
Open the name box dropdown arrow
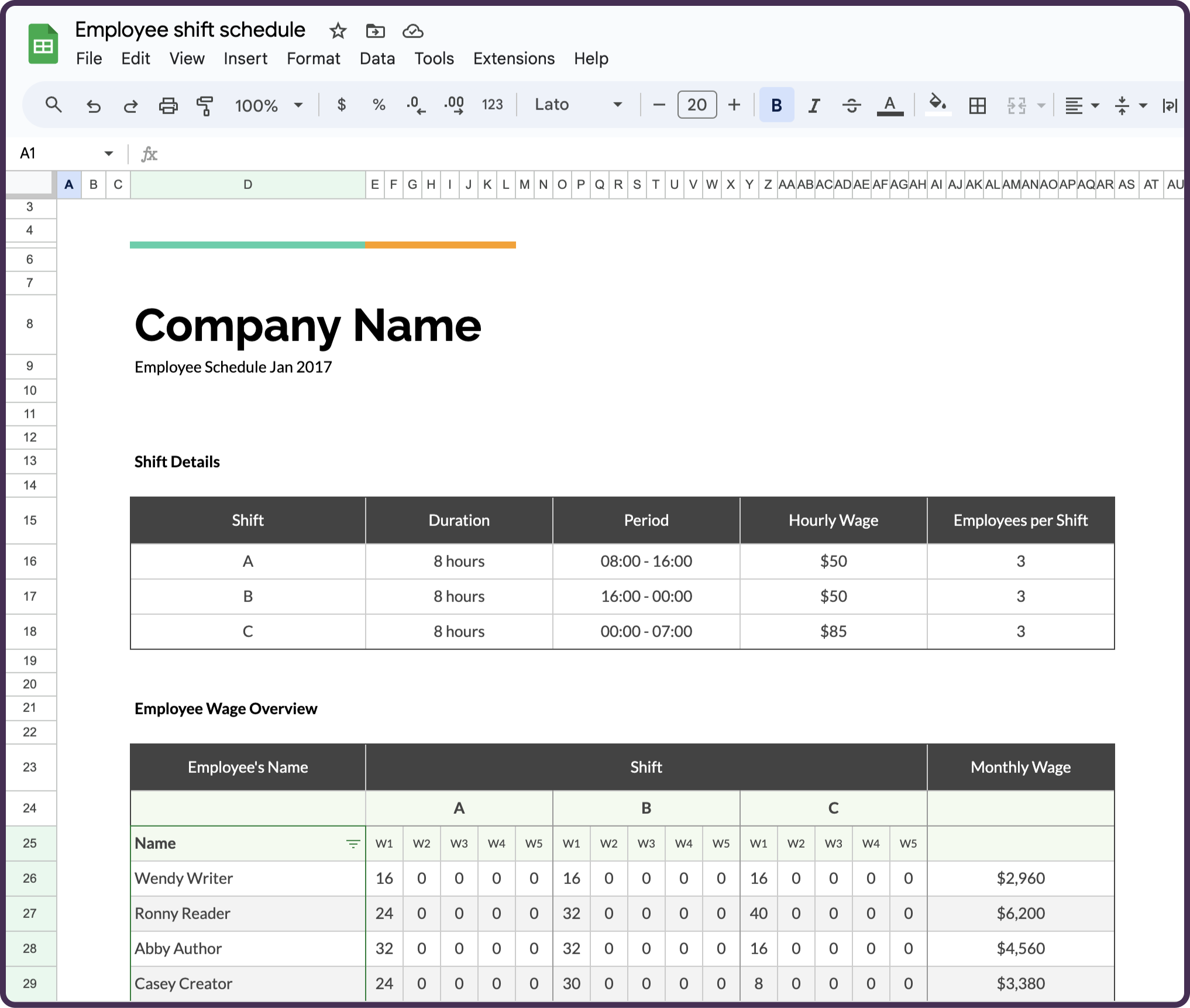pos(108,154)
